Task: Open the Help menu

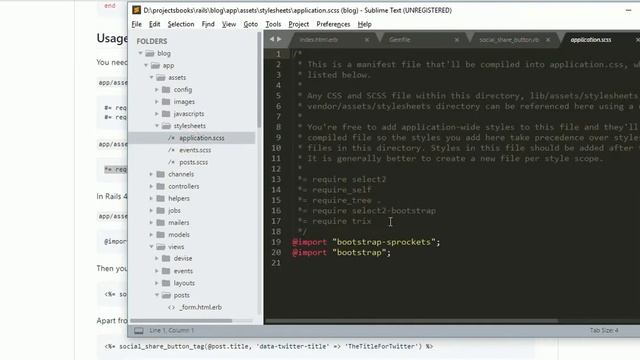Action: tap(364, 24)
